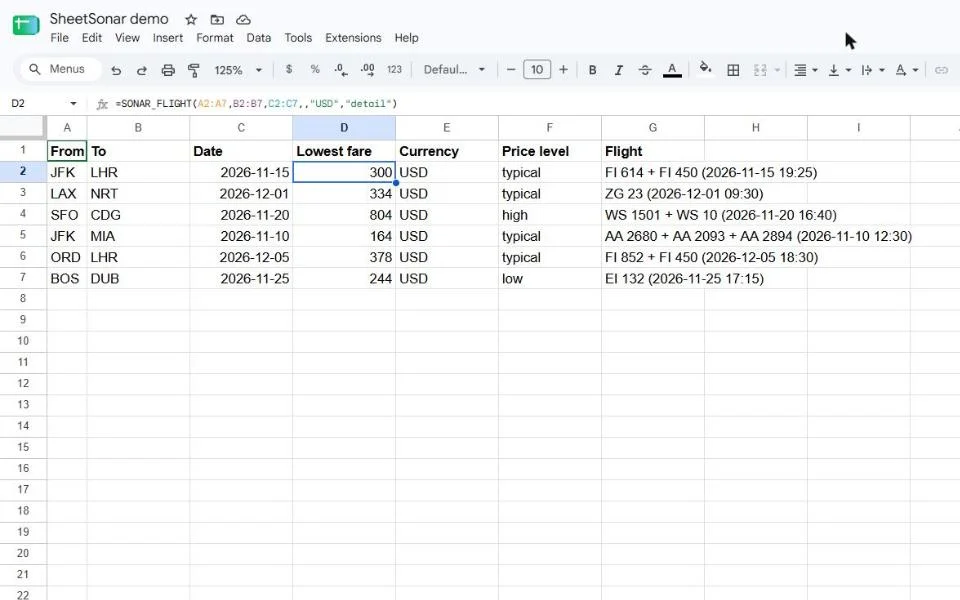
Task: Open horizontal align dropdown
Action: [804, 70]
